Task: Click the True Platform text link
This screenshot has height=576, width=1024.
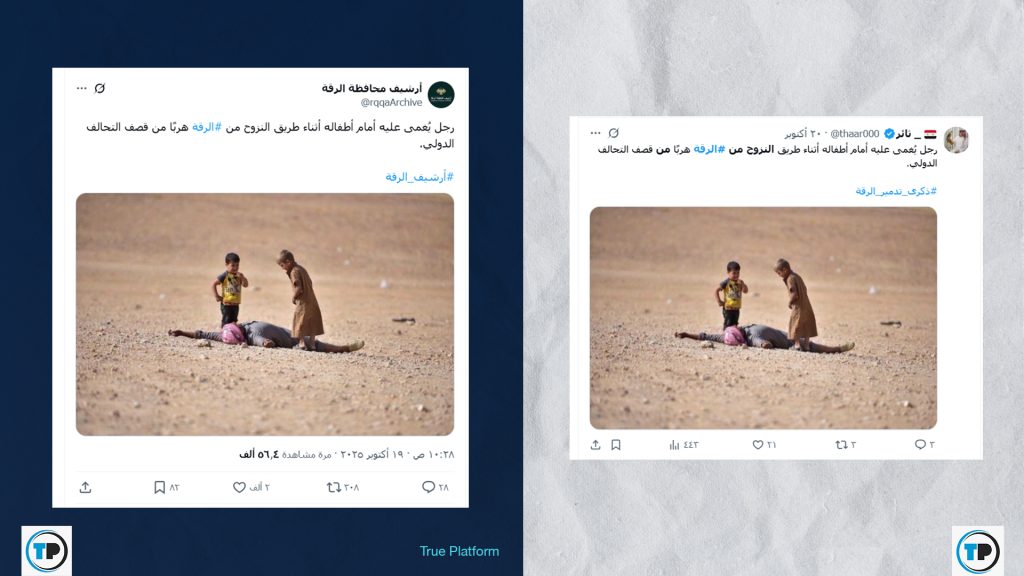Action: 459,551
